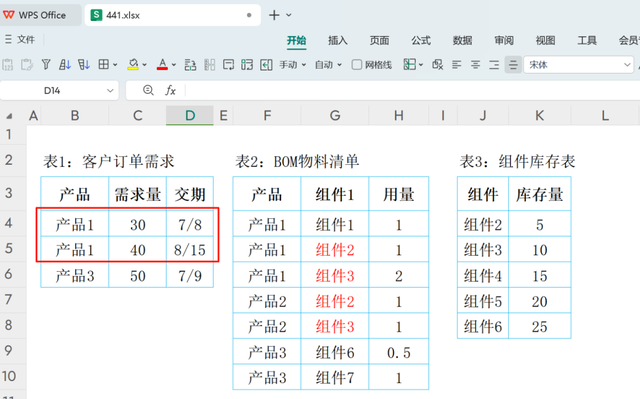640x399 pixels.
Task: Switch to the 插入 tab
Action: click(338, 40)
